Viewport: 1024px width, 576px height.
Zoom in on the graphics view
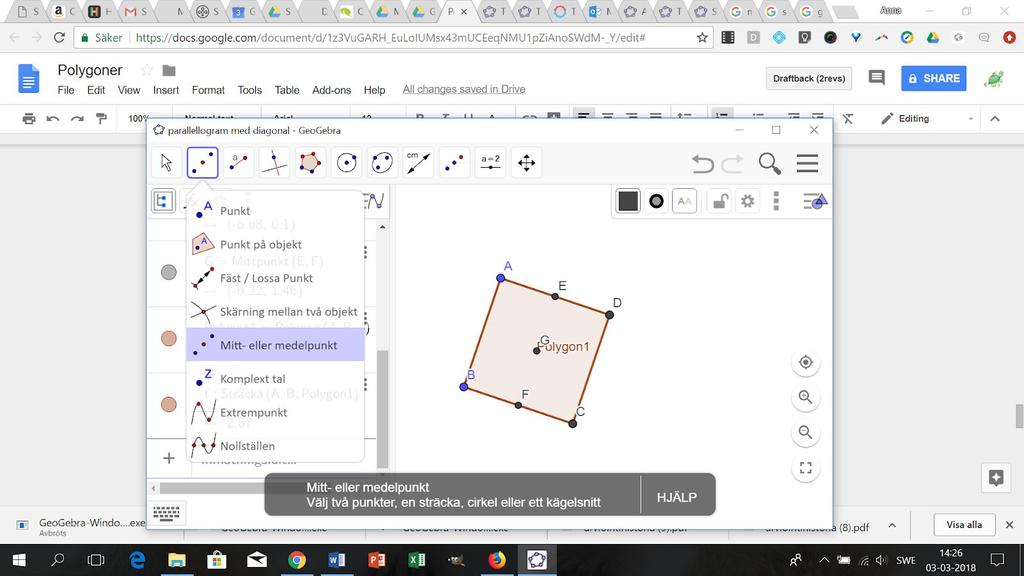[806, 397]
